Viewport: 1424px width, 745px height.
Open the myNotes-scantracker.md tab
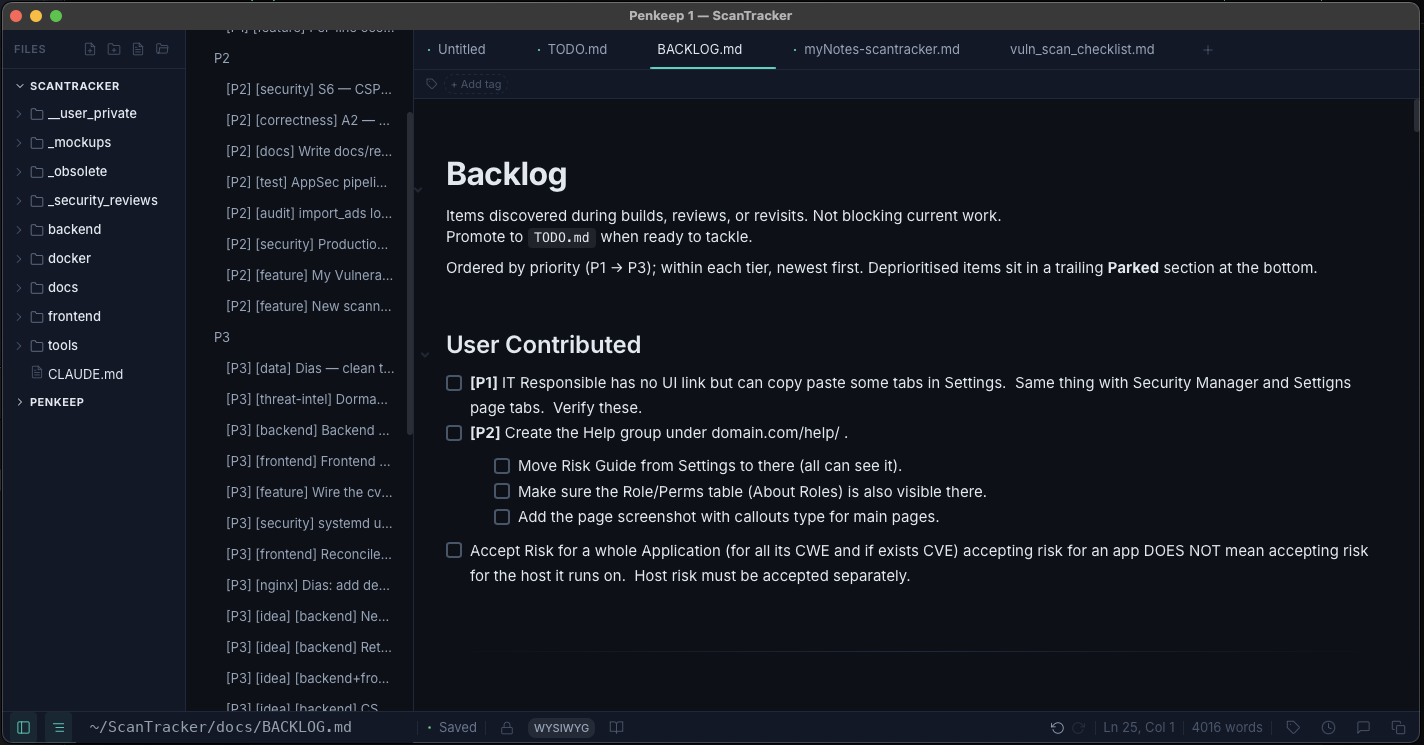click(882, 49)
